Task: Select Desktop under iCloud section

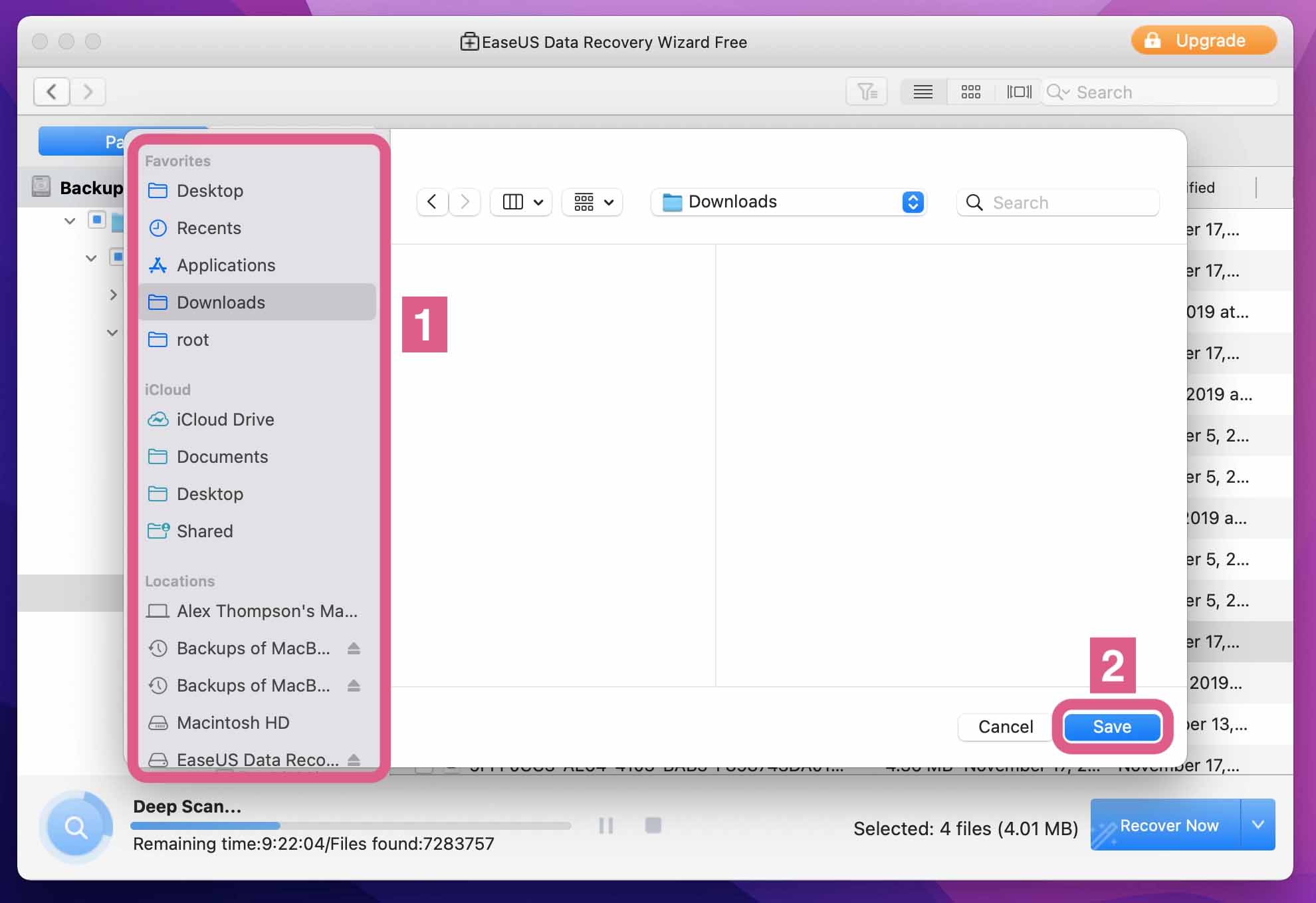Action: [x=258, y=494]
